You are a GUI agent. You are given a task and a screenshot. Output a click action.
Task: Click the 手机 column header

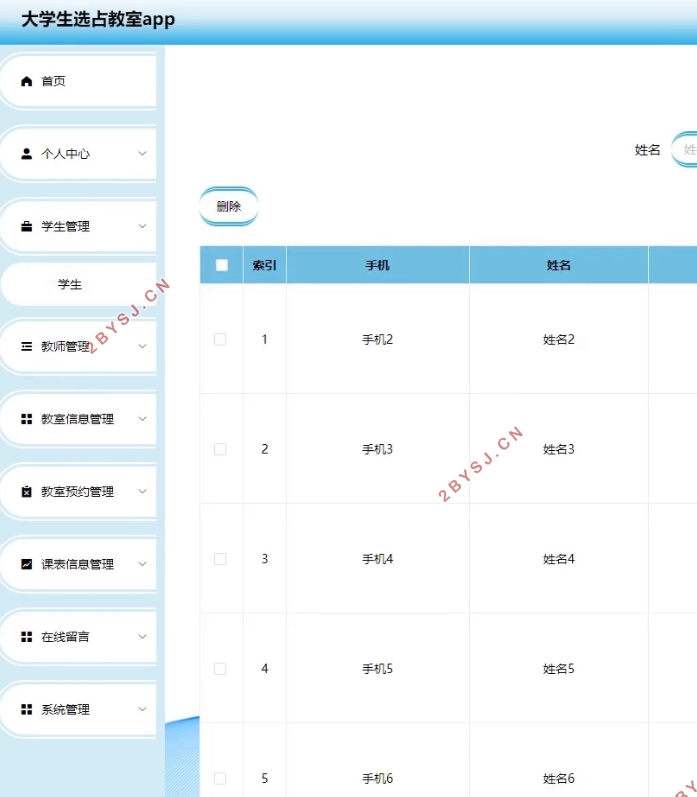tap(378, 265)
